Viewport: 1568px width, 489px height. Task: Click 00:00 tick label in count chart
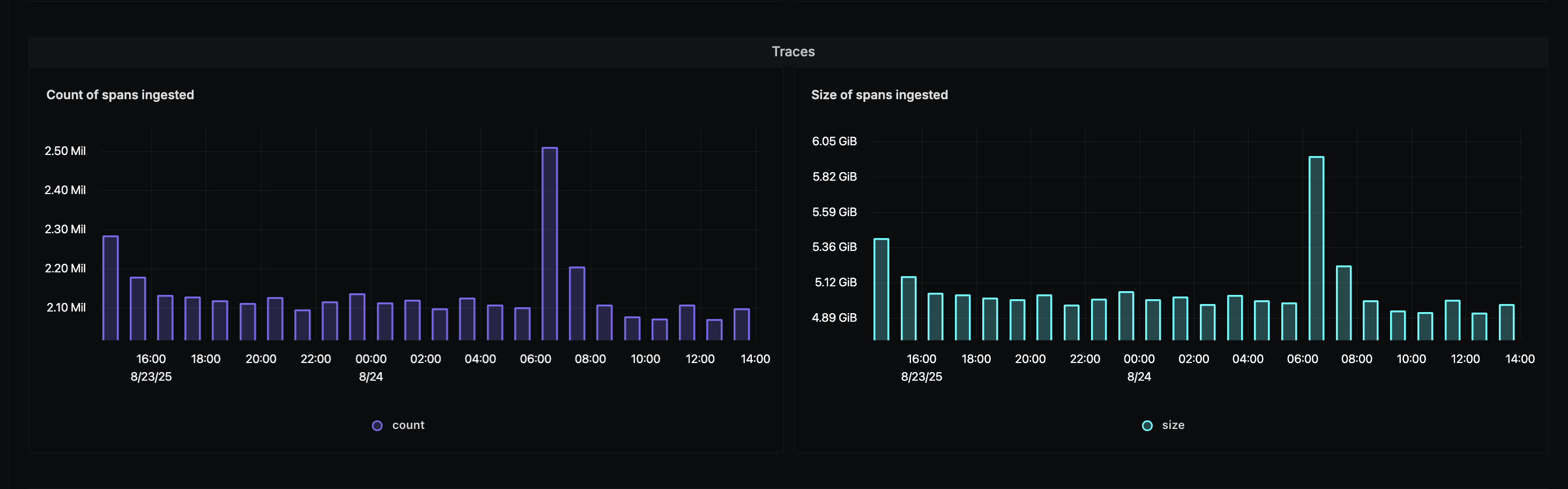coord(371,359)
